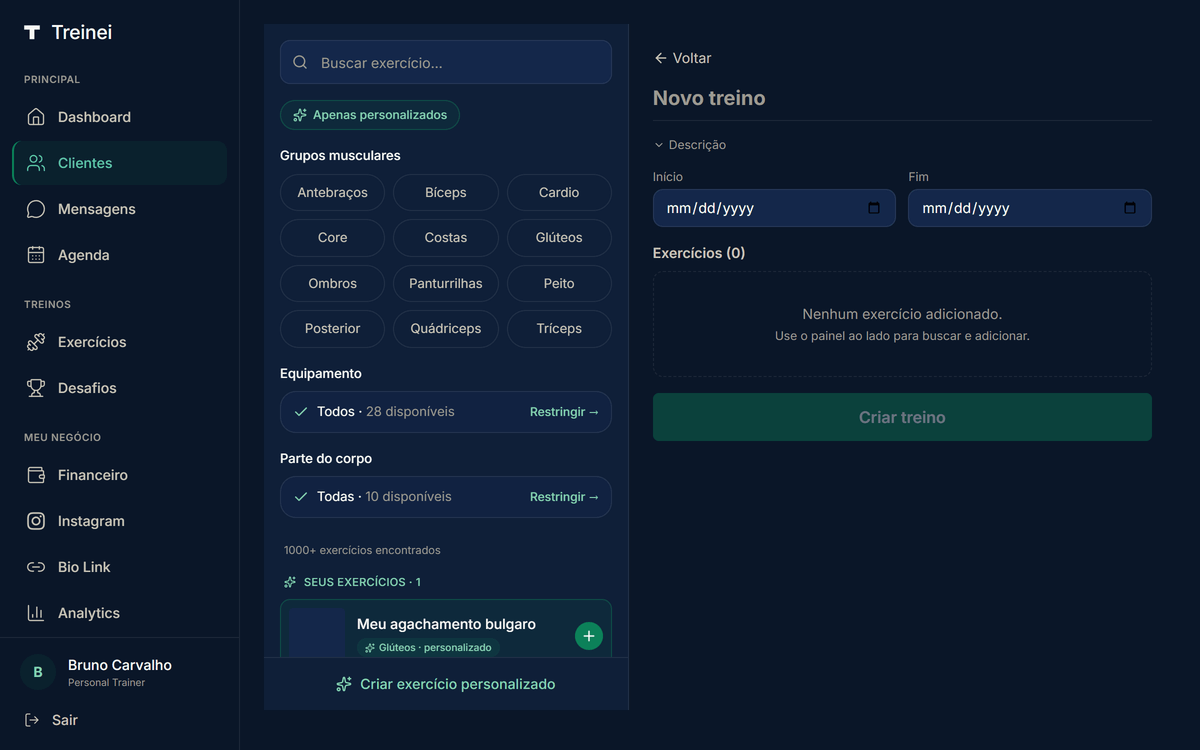
Task: Toggle the Peito muscle group chip
Action: pyautogui.click(x=559, y=283)
